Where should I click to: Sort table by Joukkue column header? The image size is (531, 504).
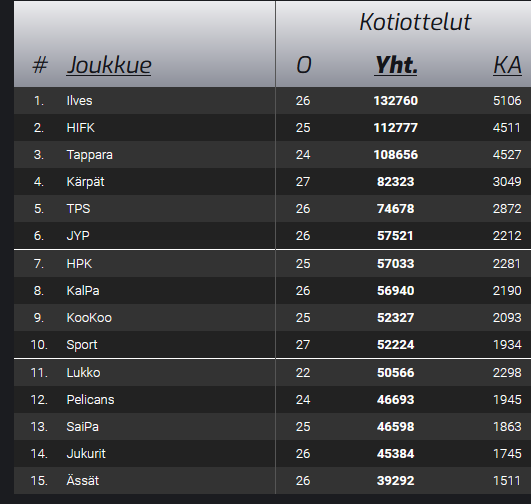tap(109, 65)
